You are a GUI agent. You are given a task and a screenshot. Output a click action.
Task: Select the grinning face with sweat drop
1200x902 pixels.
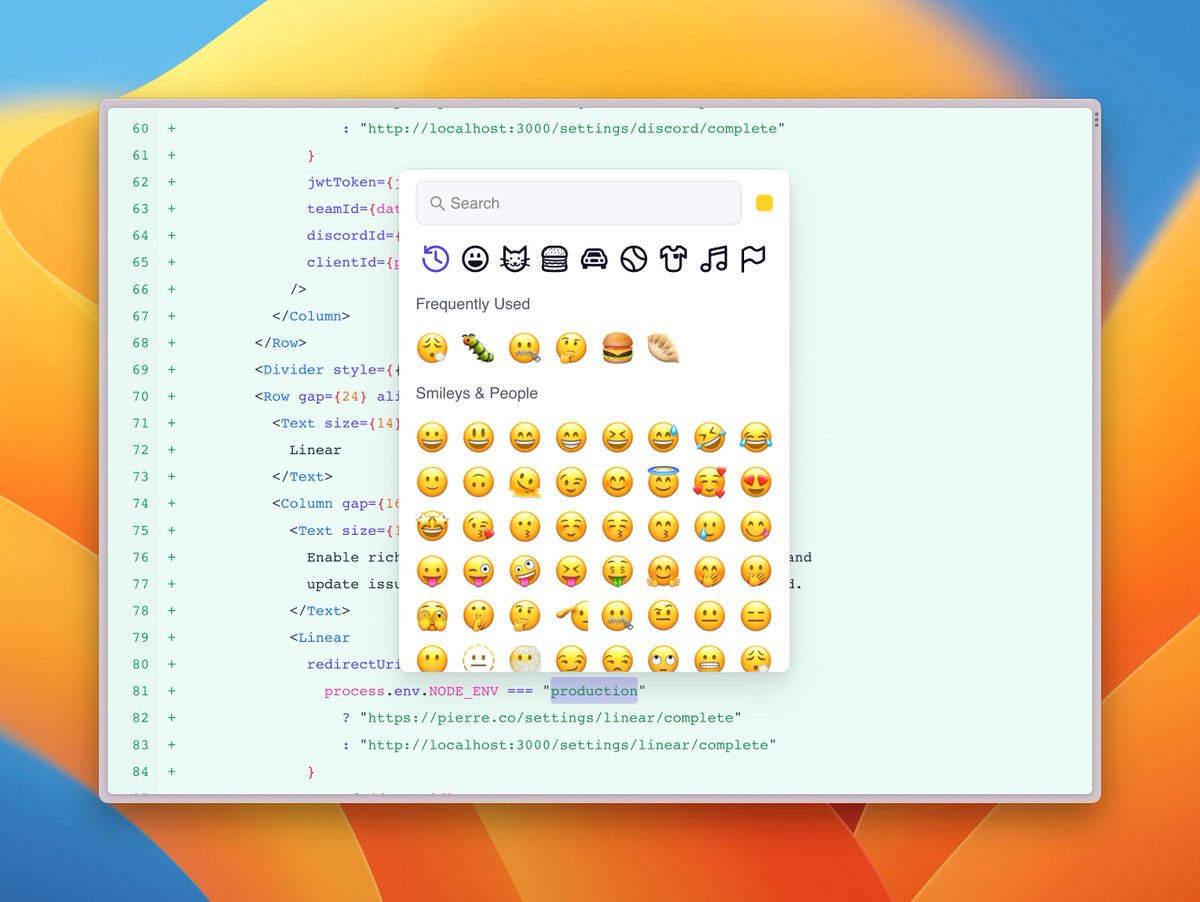tap(663, 437)
